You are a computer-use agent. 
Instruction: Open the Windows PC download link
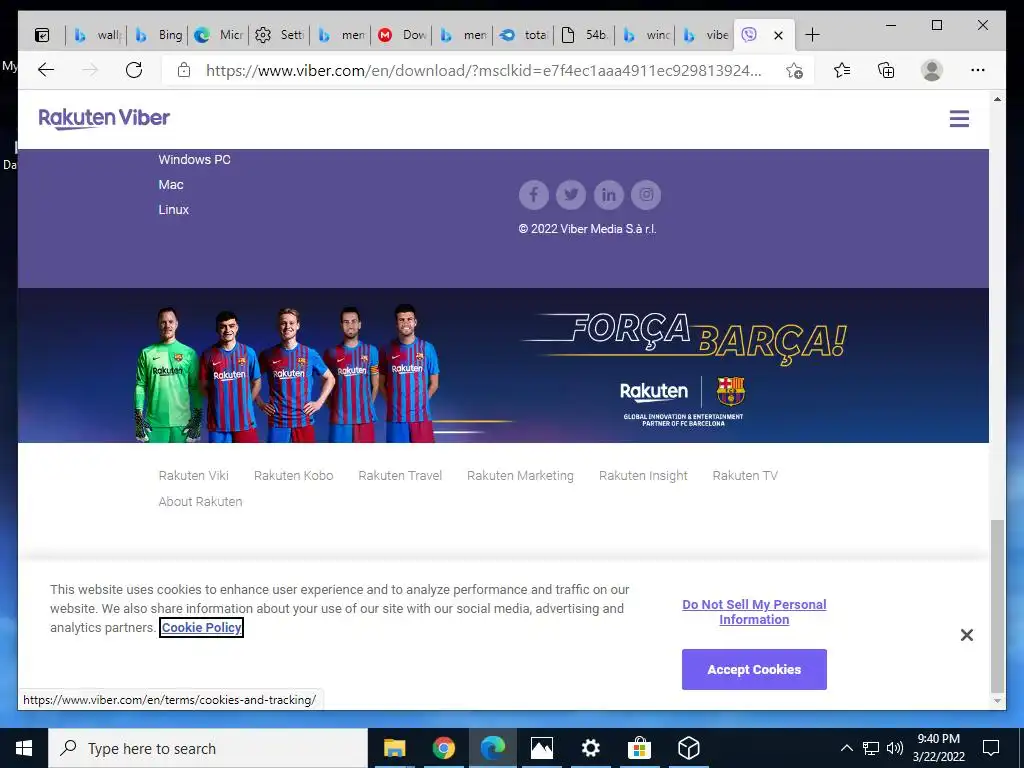[x=194, y=159]
